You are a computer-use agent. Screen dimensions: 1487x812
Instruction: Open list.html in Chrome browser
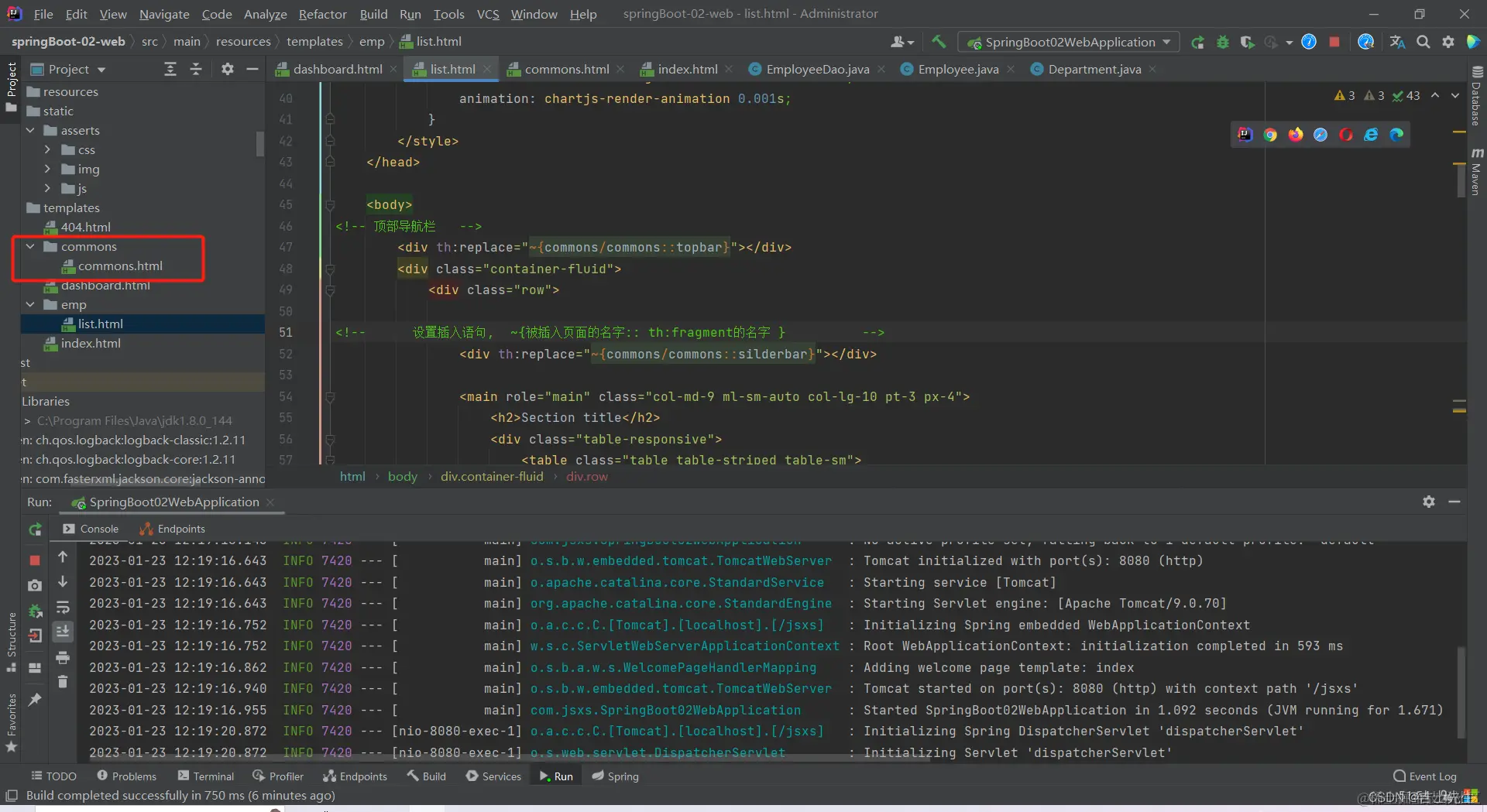point(1270,135)
